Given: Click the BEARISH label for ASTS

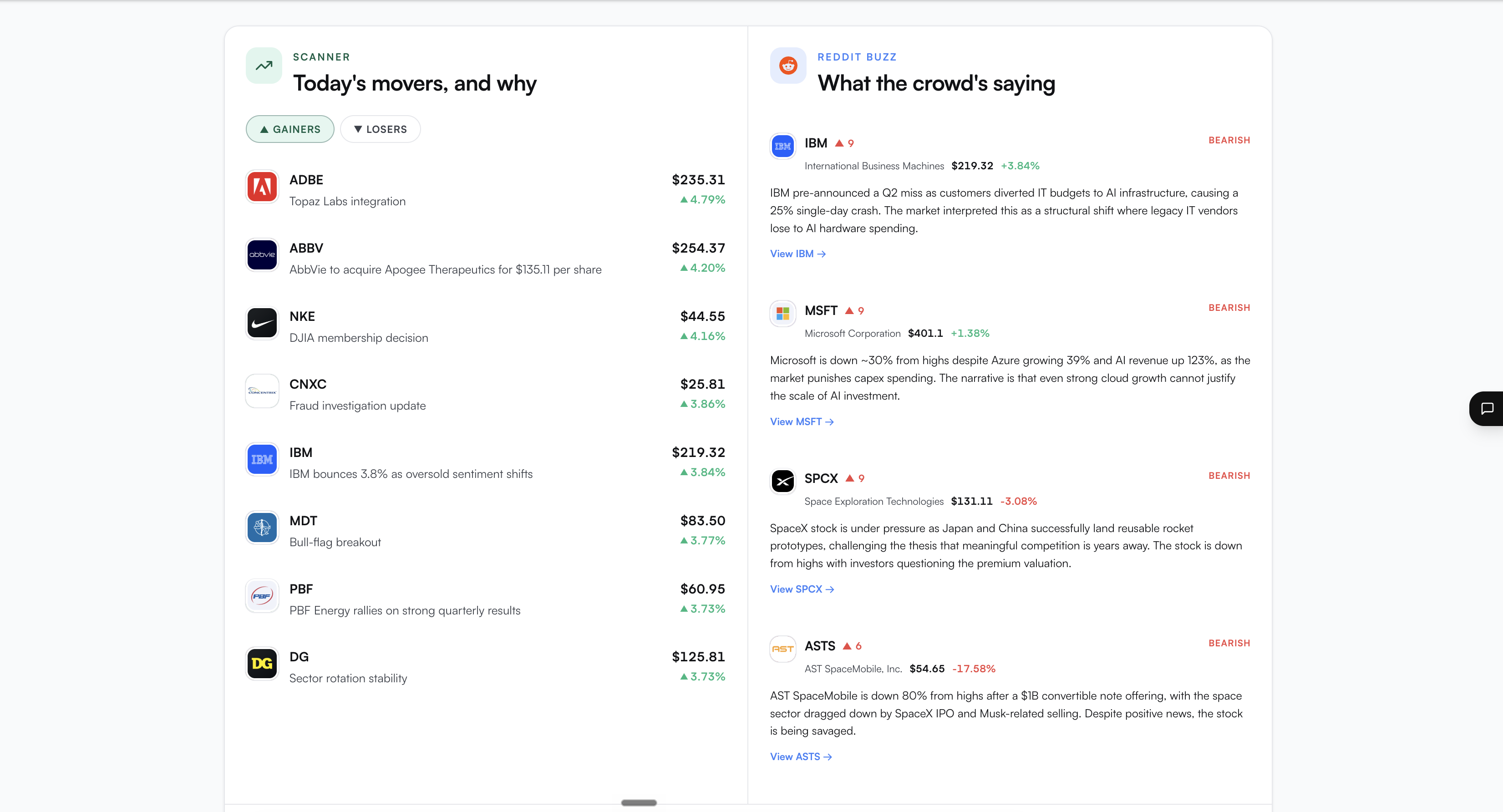Looking at the screenshot, I should pos(1229,644).
